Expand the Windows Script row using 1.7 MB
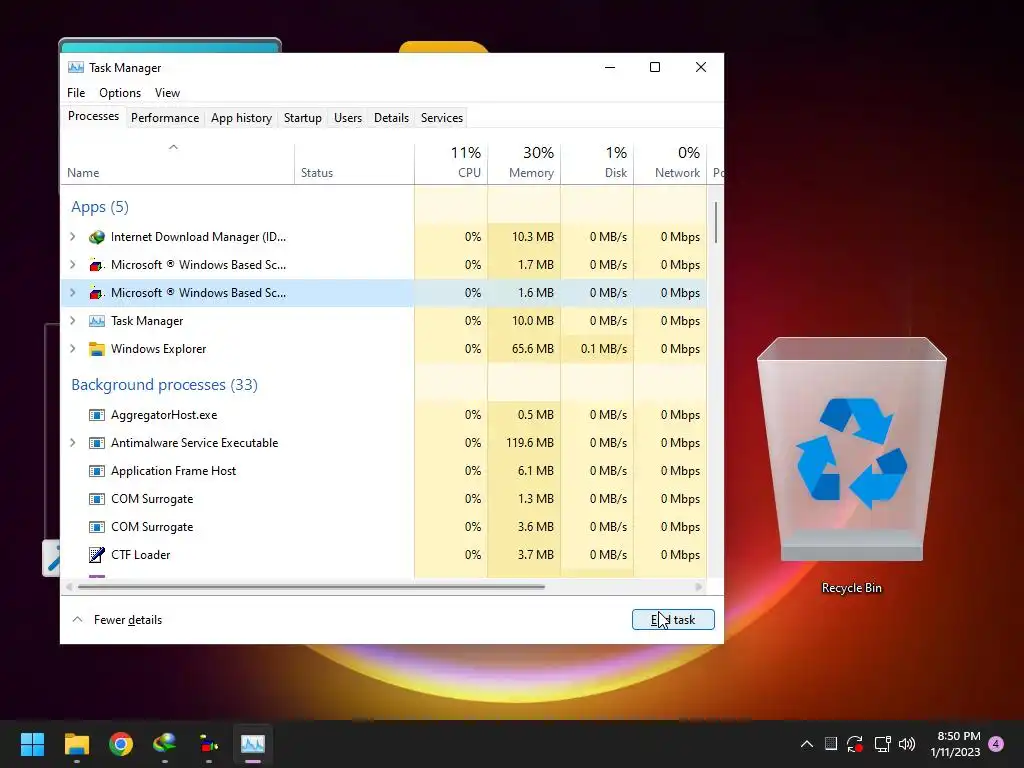Screen dimensions: 1024x768 click(x=73, y=264)
